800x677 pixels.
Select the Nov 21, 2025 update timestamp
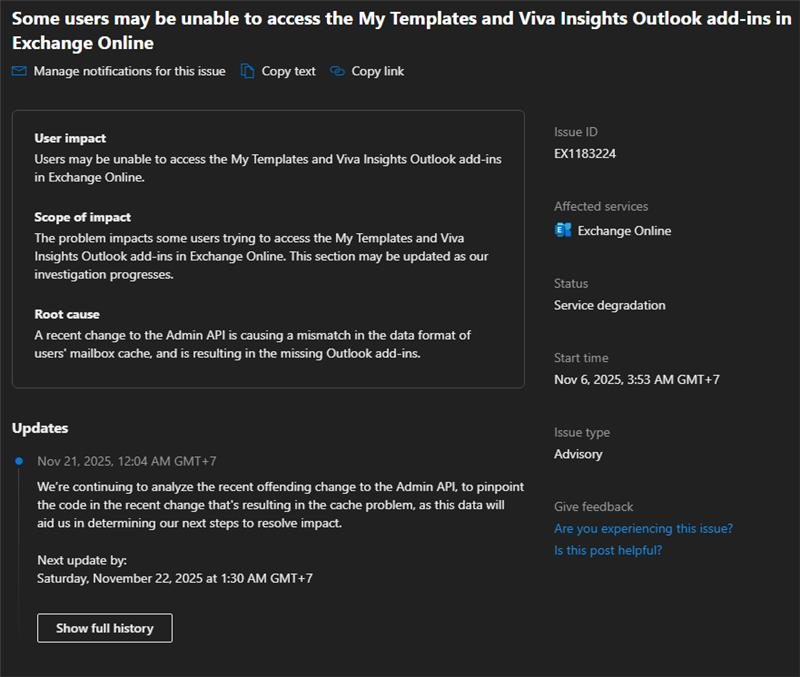pyautogui.click(x=127, y=461)
